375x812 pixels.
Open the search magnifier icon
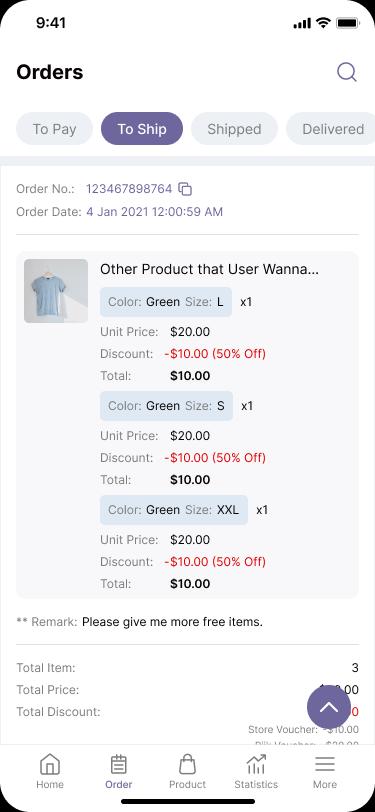347,72
